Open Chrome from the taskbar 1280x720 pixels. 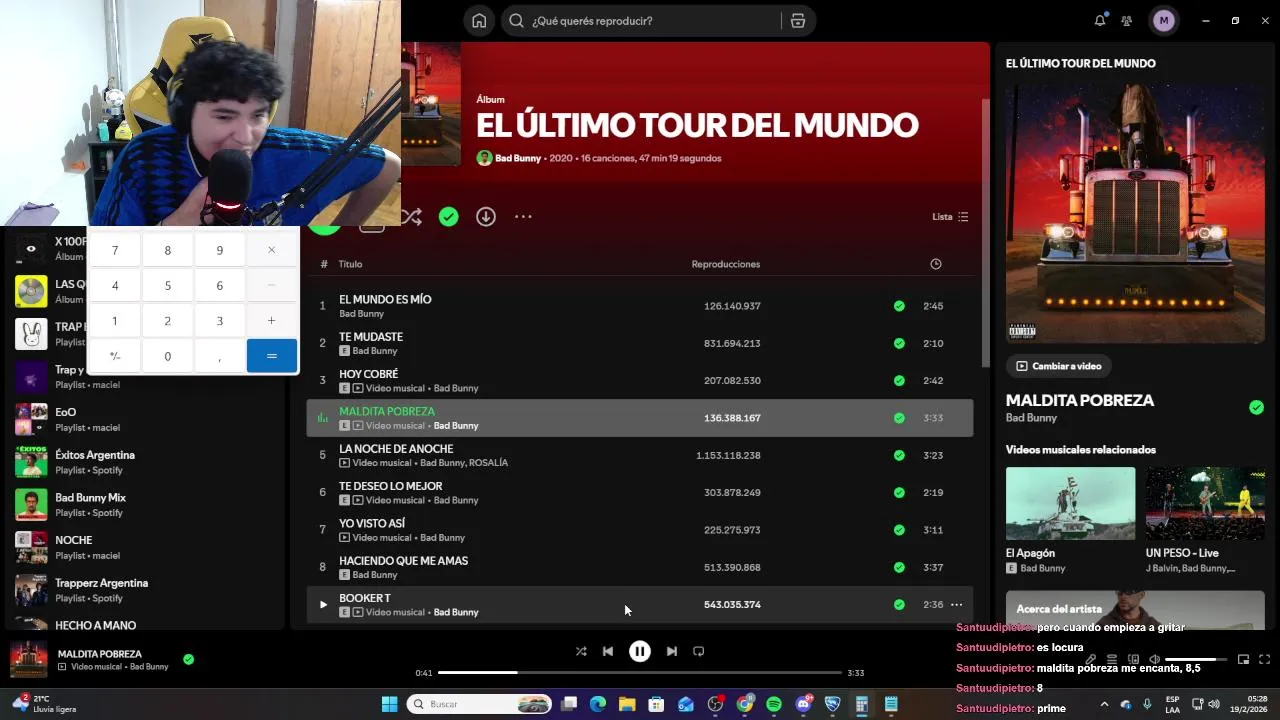pyautogui.click(x=745, y=704)
